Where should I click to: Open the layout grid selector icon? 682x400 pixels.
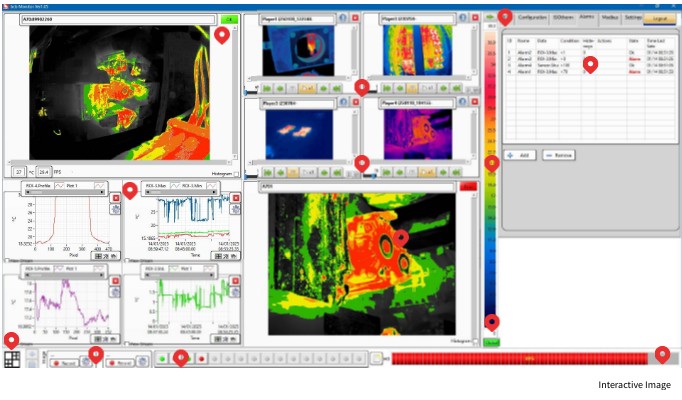(13, 360)
